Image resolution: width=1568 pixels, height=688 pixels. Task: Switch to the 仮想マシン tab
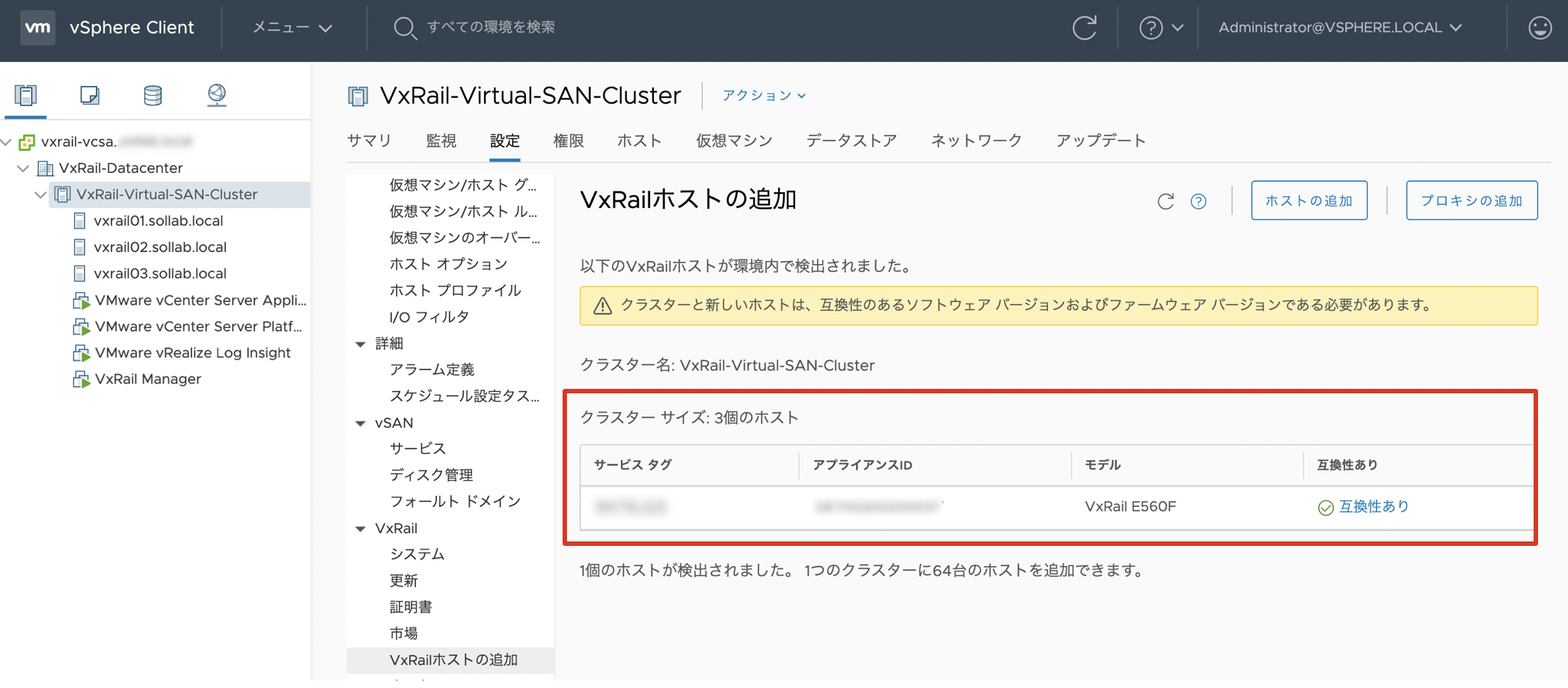[734, 141]
